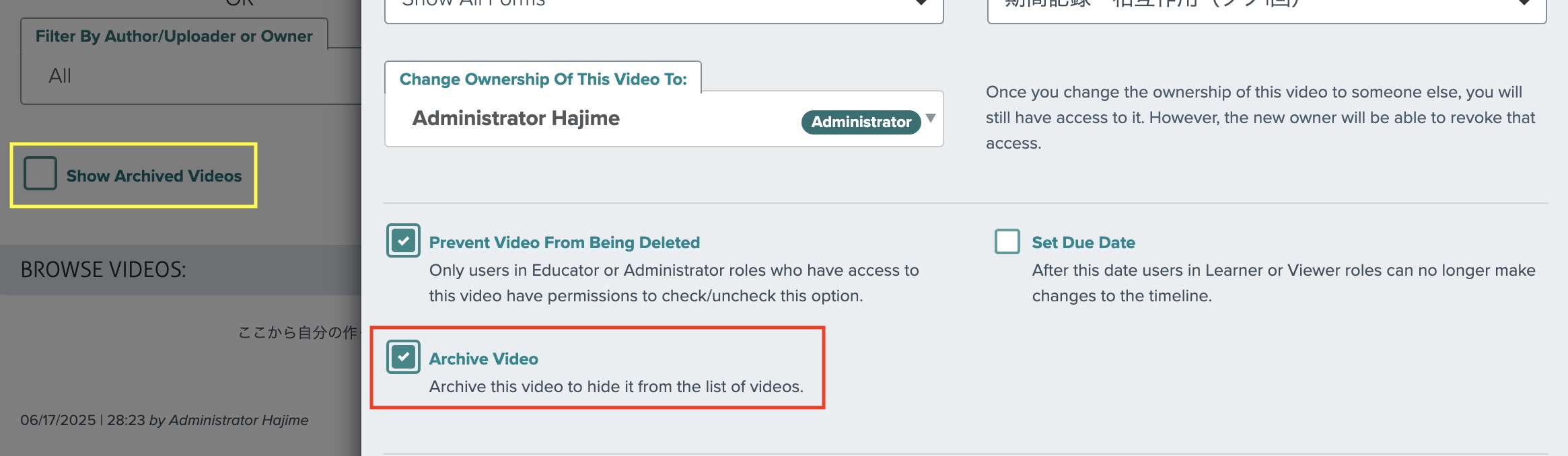The height and width of the screenshot is (456, 1568).
Task: Select the Filter By Author/Uploader or Owner tab
Action: click(174, 36)
